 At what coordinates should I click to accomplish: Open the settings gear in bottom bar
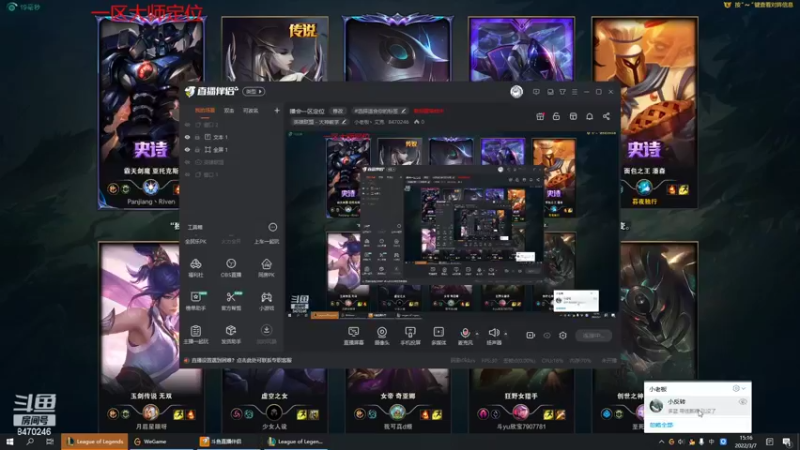click(563, 335)
